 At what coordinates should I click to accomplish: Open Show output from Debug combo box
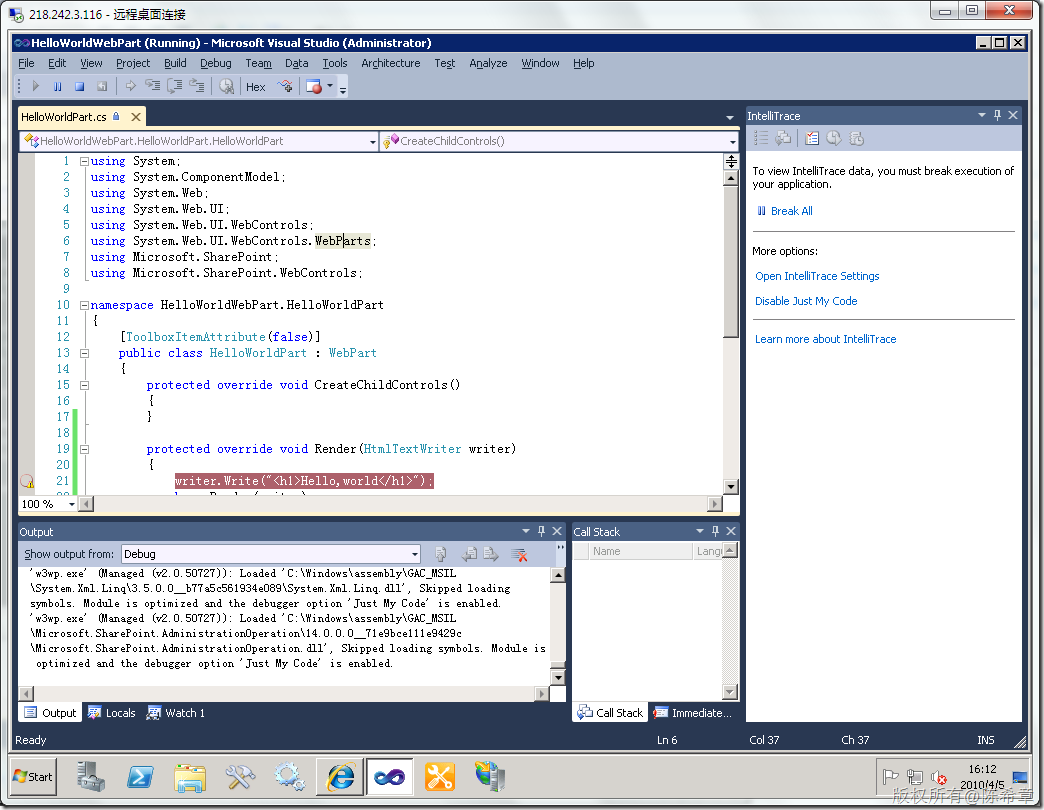point(271,554)
